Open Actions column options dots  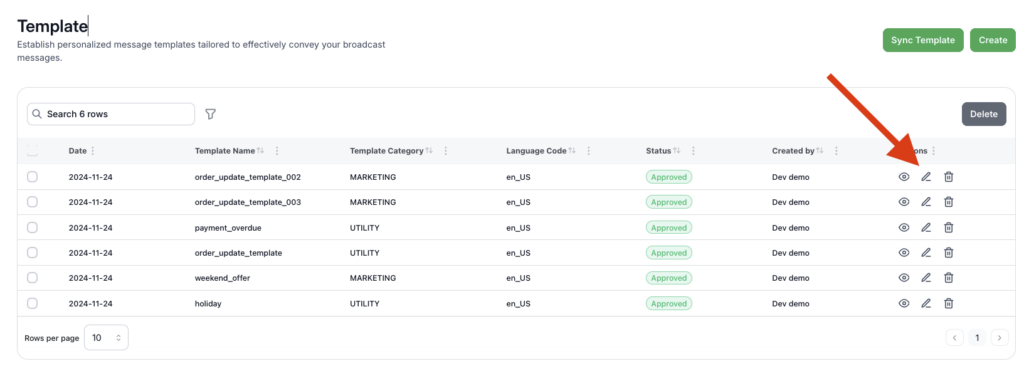933,151
